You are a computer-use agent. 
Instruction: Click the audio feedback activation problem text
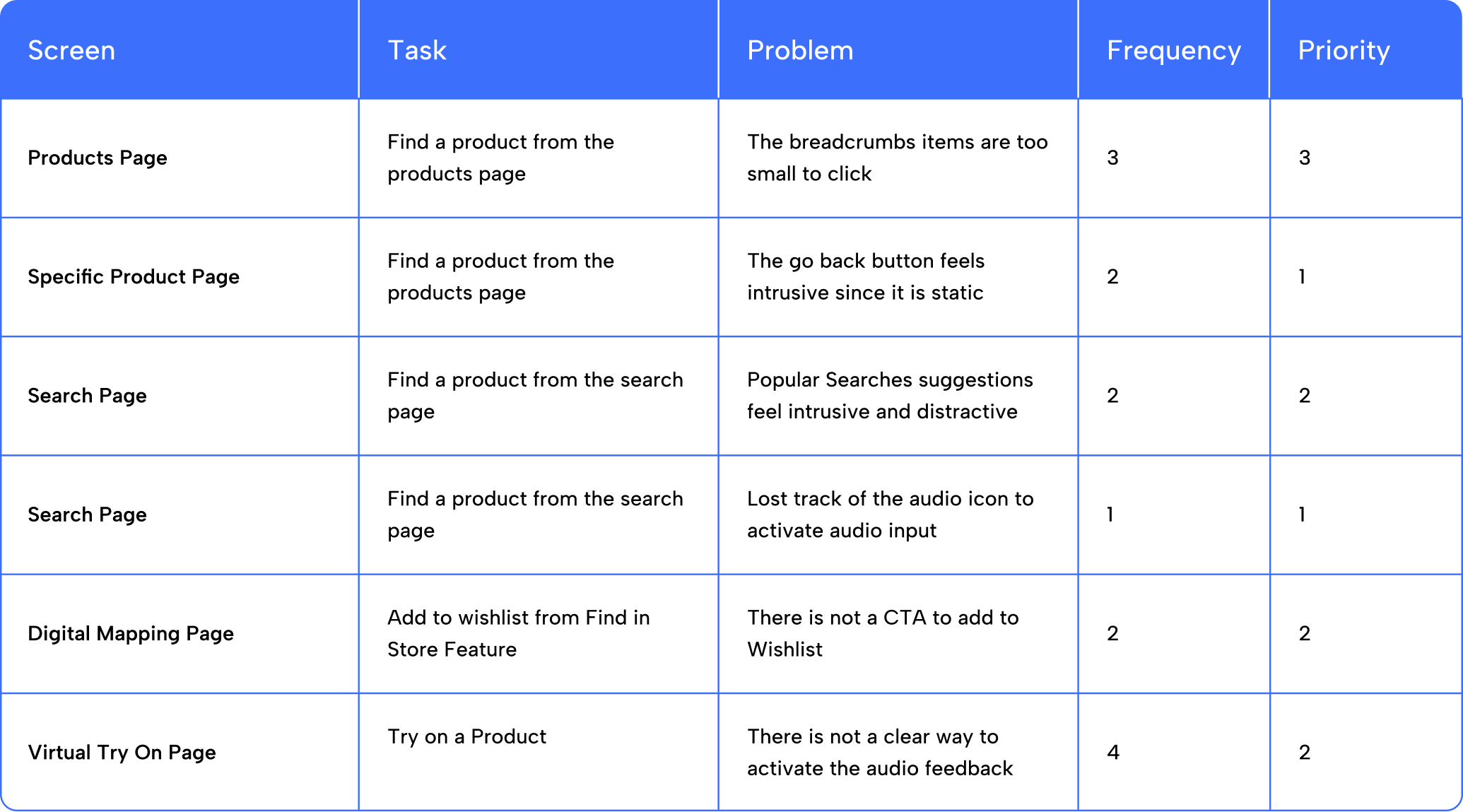(880, 752)
